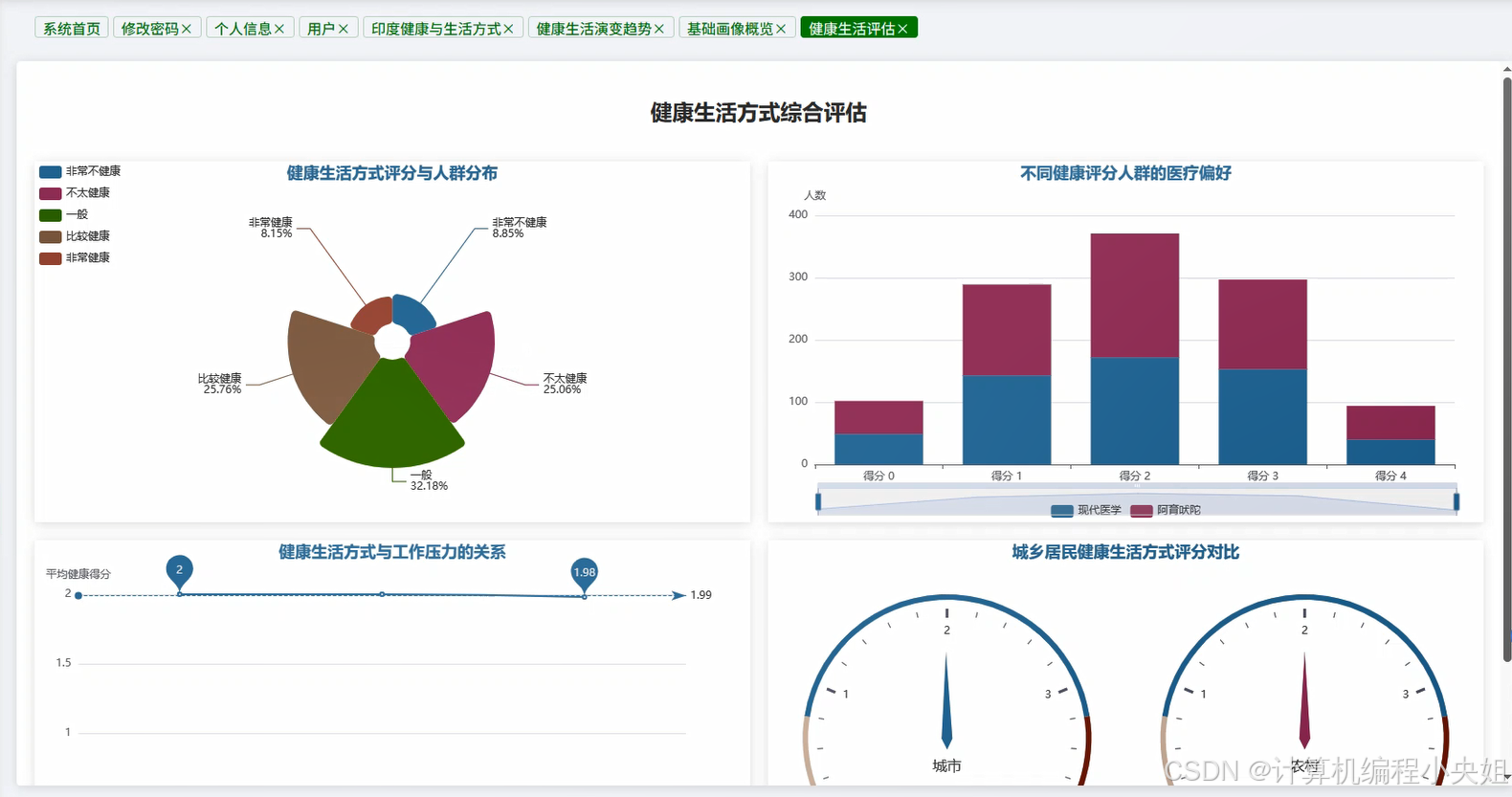Toggle the 现代医学 bar legend
1512x797 pixels.
[1086, 510]
